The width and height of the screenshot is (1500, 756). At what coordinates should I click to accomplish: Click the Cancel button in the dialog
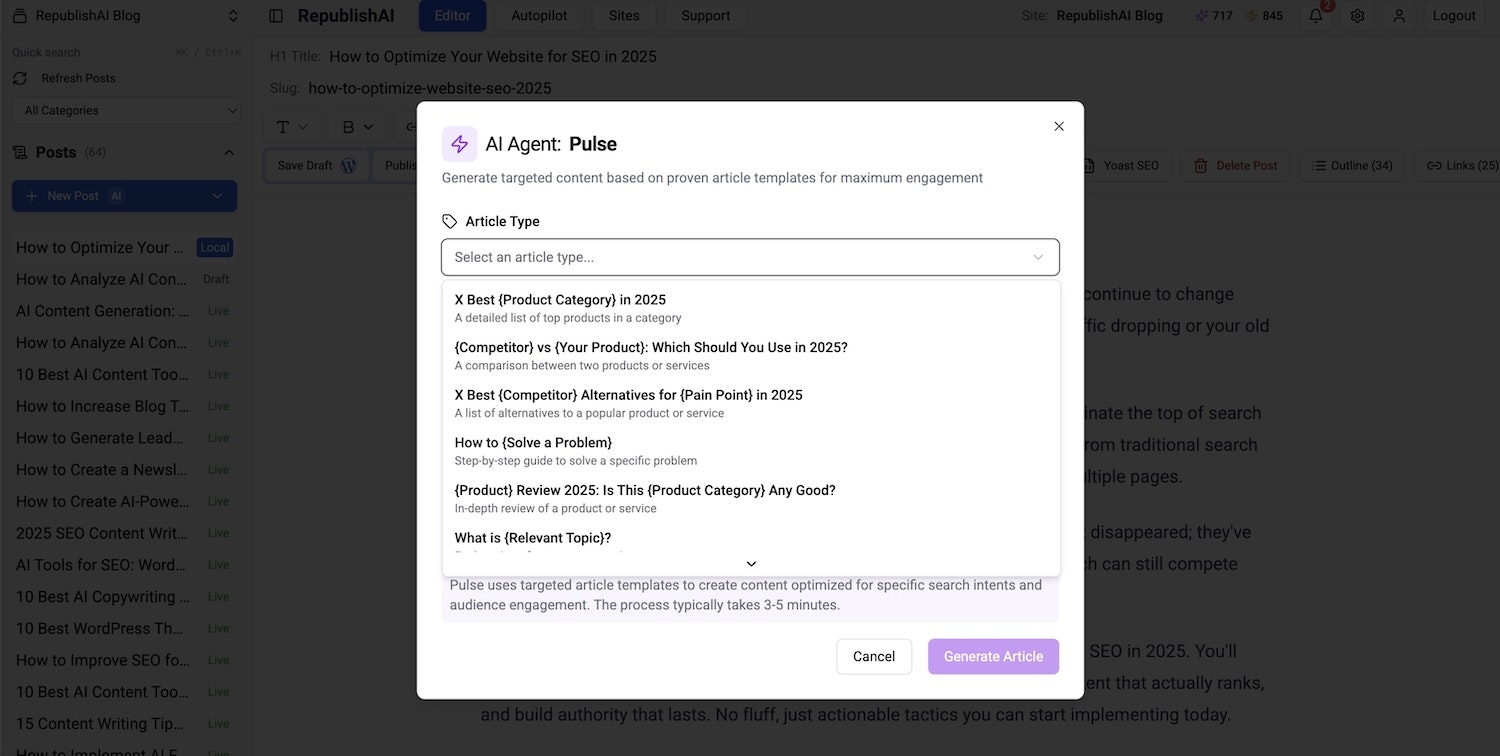(x=874, y=656)
